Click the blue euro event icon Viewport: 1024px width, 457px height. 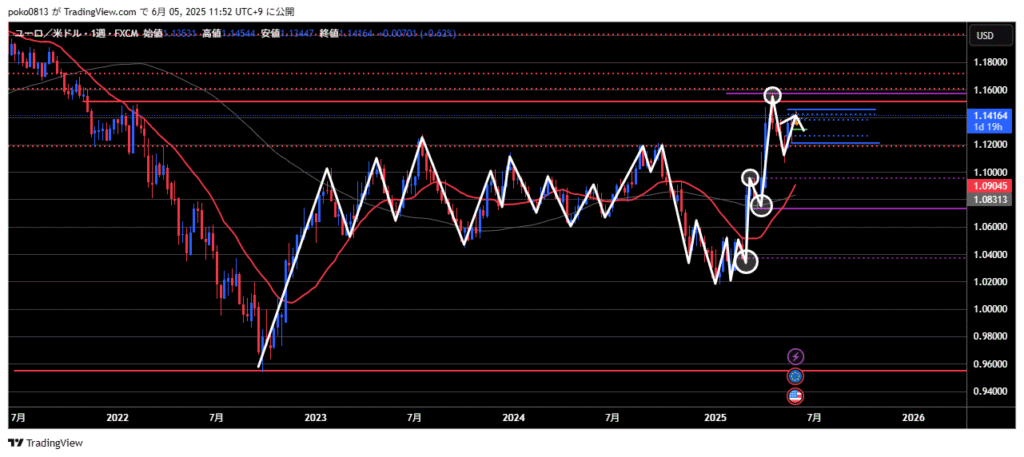[x=795, y=376]
